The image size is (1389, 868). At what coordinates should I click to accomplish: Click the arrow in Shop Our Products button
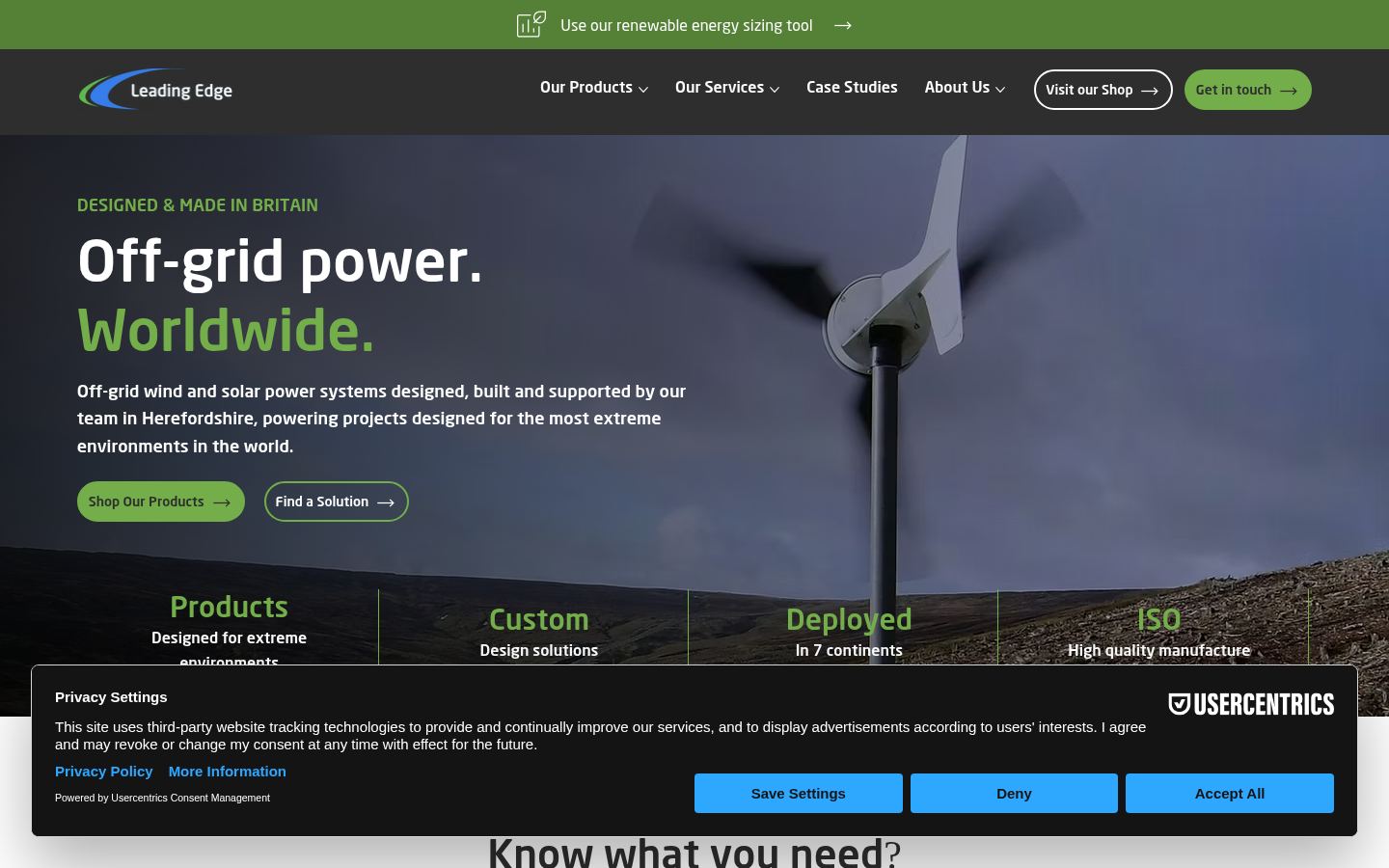222,502
